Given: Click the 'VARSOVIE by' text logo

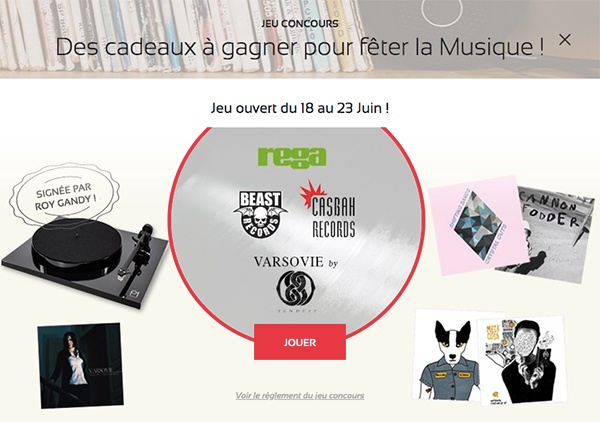Looking at the screenshot, I should point(296,262).
